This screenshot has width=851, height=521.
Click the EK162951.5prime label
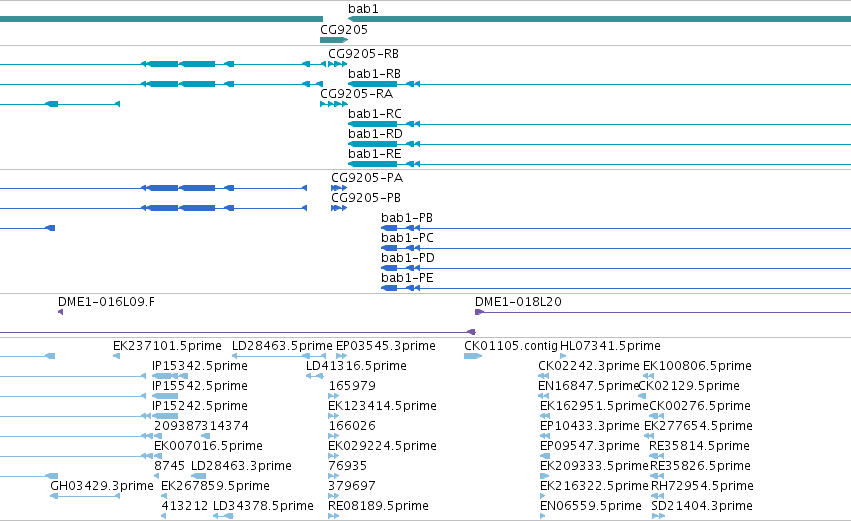point(594,406)
